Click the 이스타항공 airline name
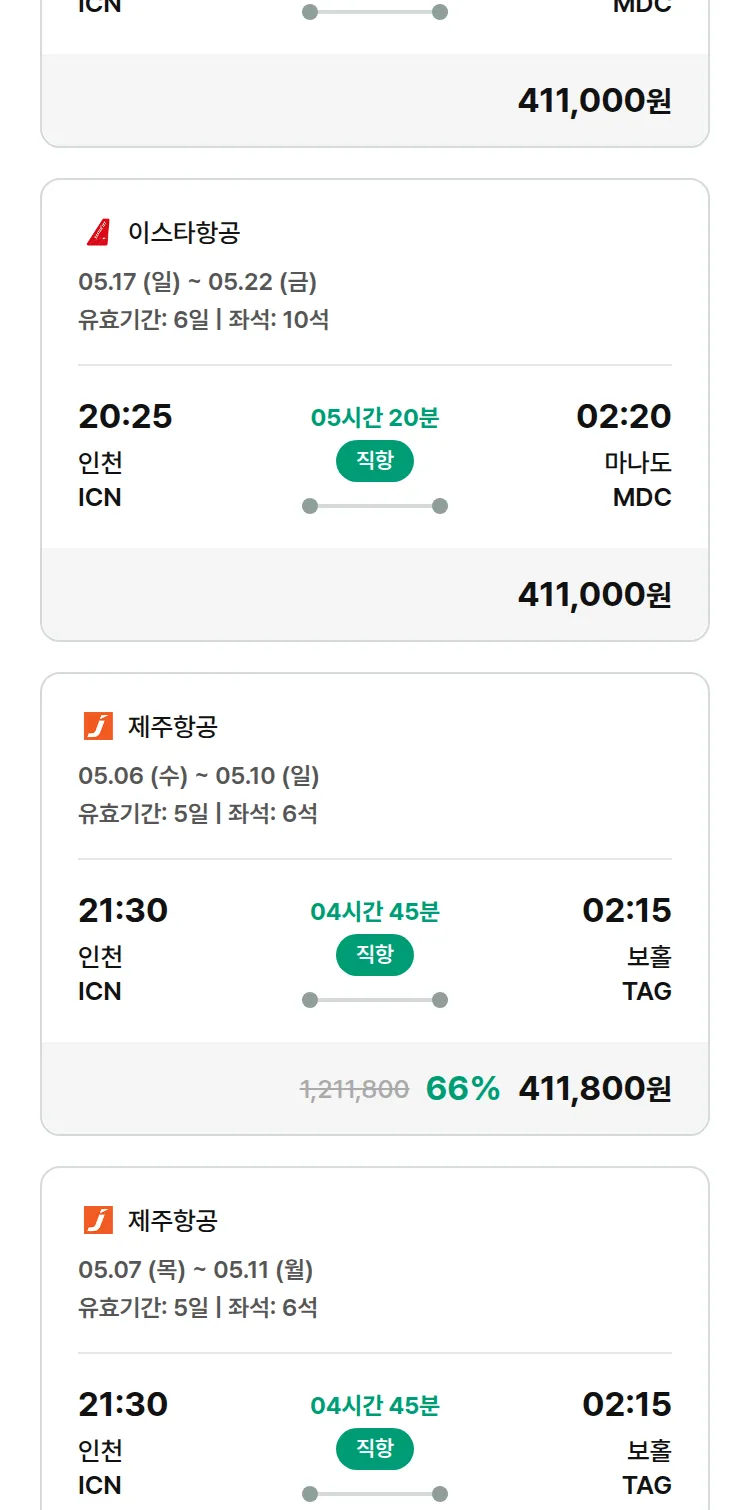Screen dimensions: 750x1510 [184, 233]
